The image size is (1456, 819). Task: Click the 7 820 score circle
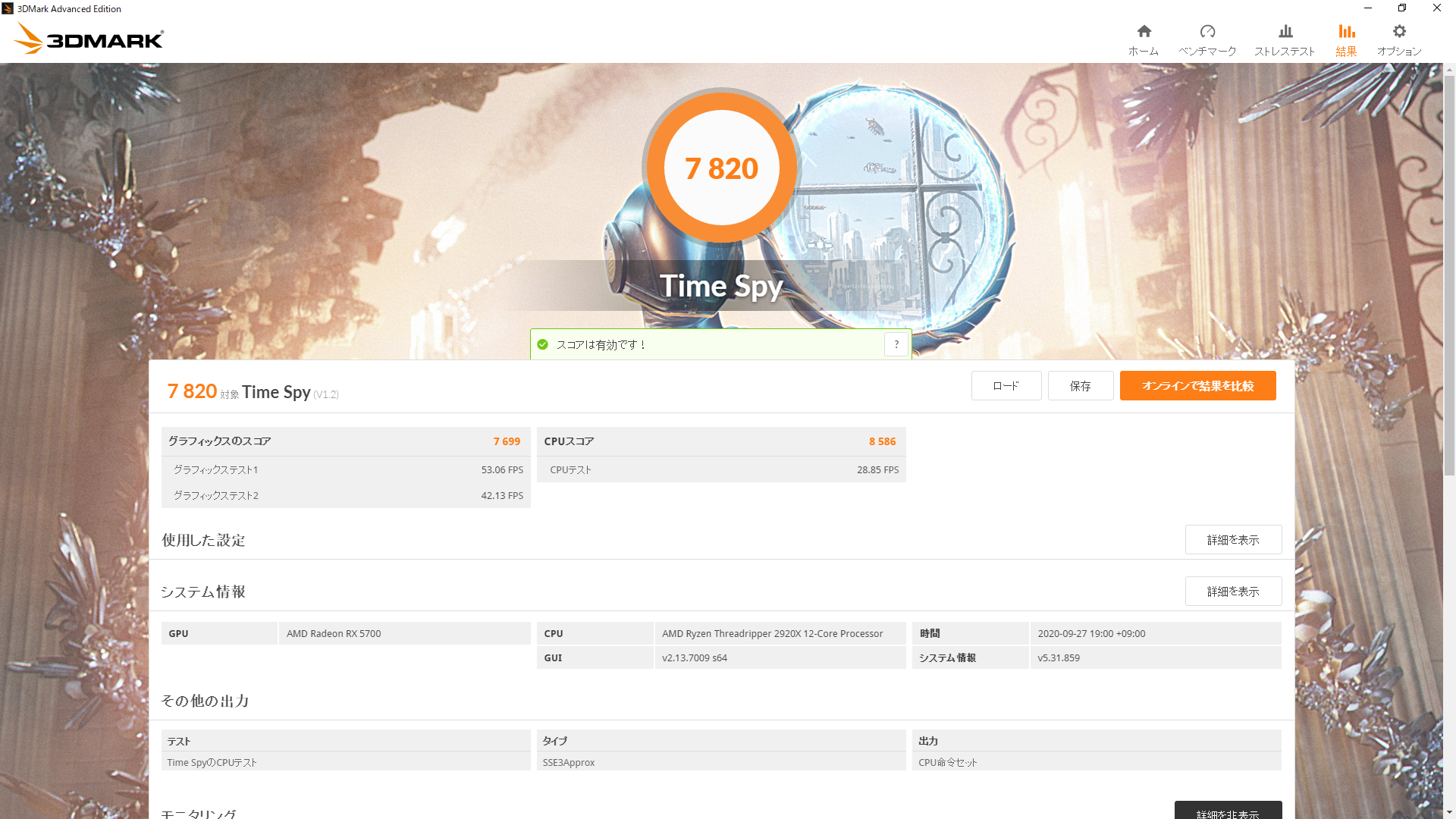point(721,168)
